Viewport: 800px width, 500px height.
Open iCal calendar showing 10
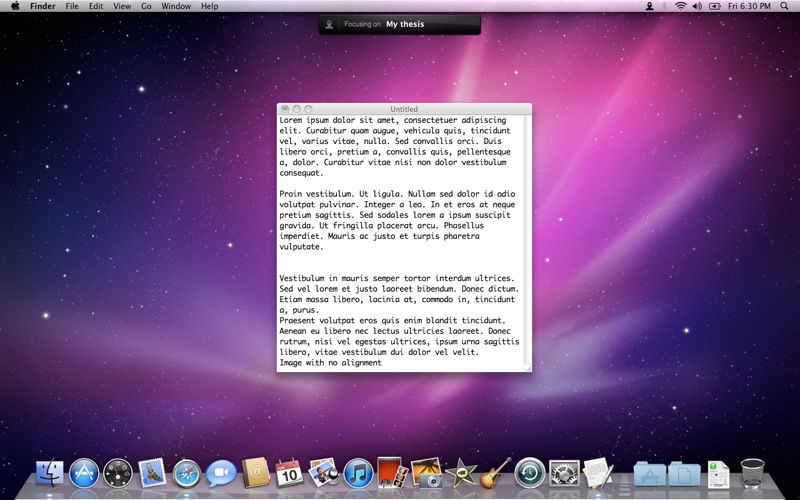(289, 473)
